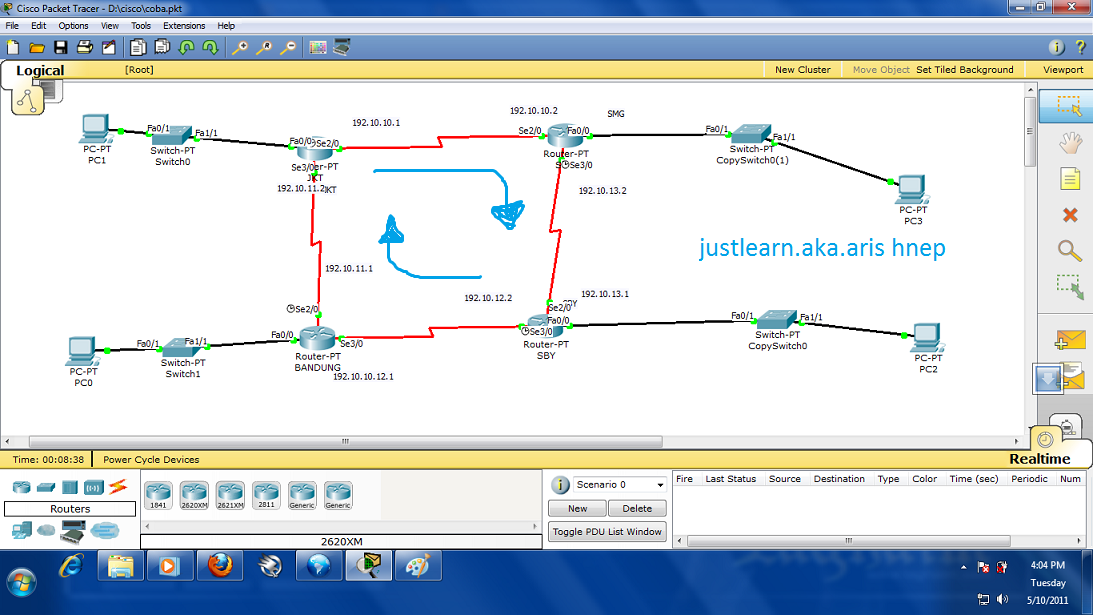Image resolution: width=1093 pixels, height=615 pixels.
Task: Click the Zoom Reset toolbar icon
Action: 266,47
